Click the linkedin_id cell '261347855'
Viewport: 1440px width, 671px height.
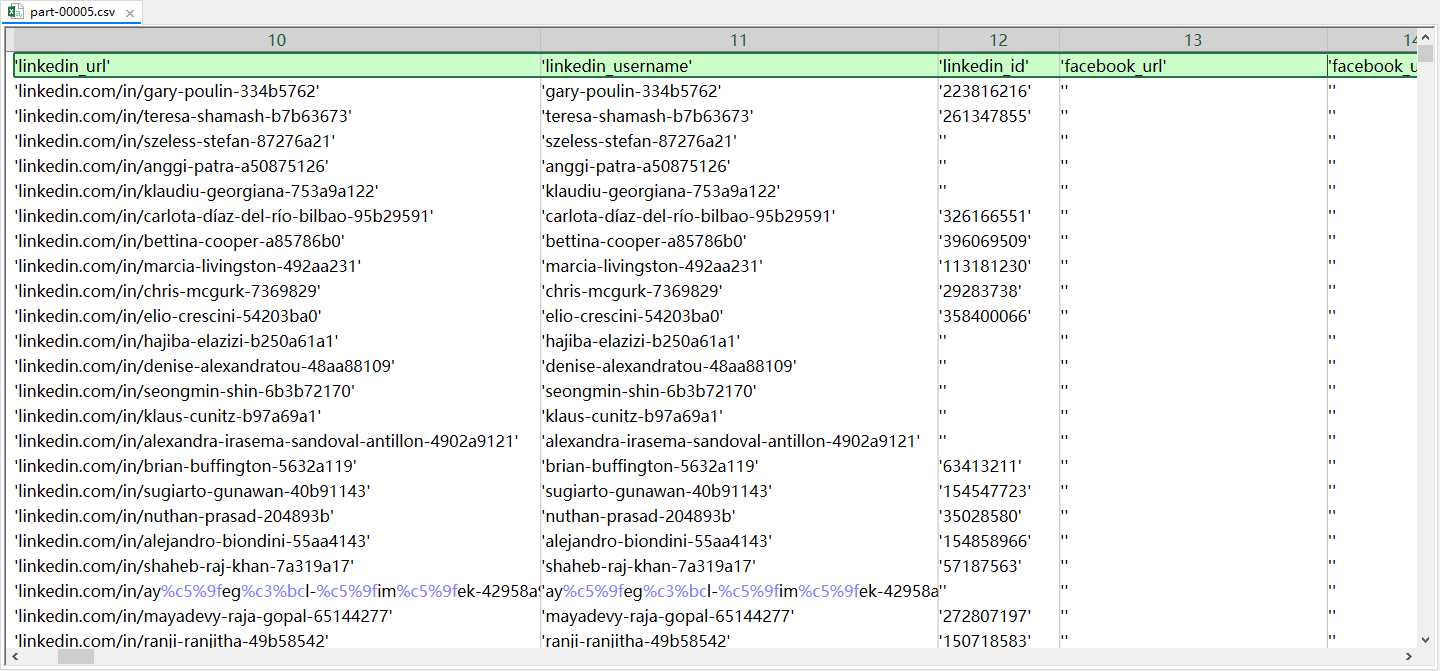999,116
